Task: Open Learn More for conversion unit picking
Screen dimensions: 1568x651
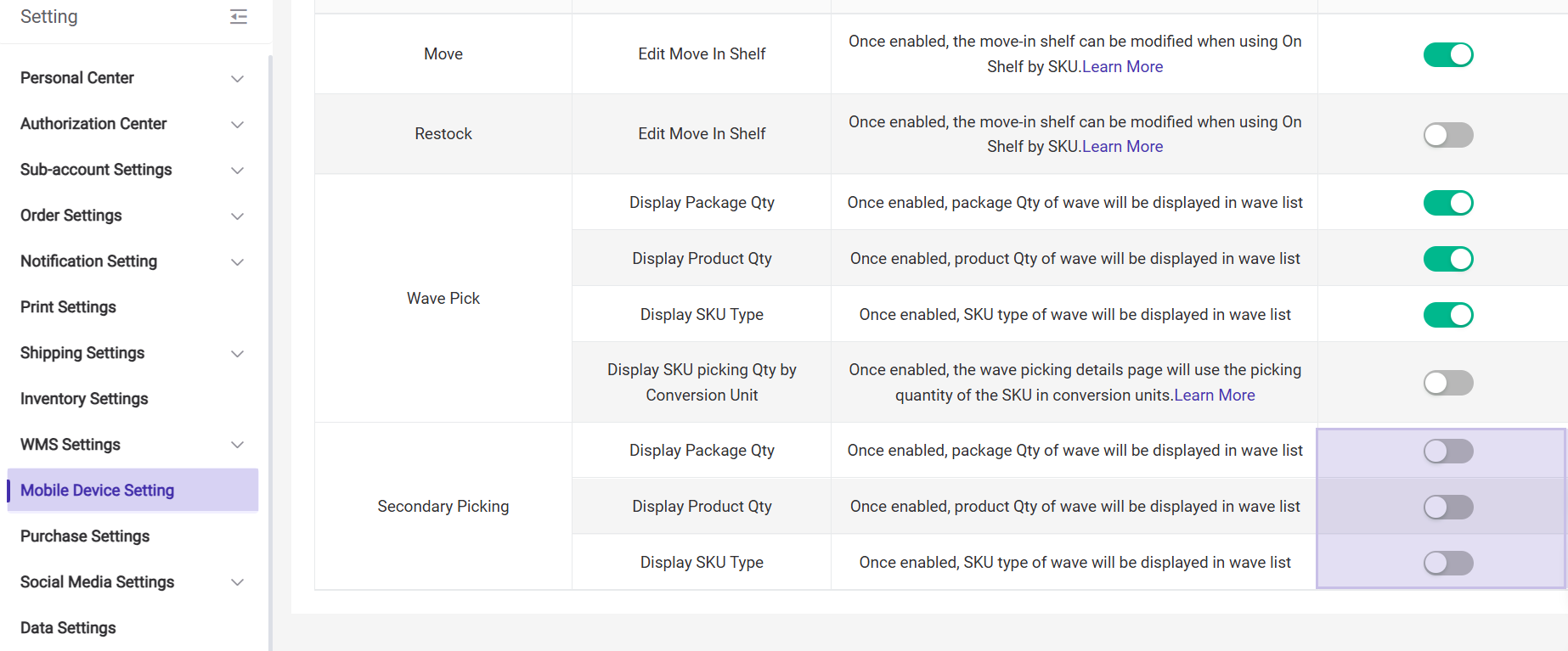Action: 1214,396
